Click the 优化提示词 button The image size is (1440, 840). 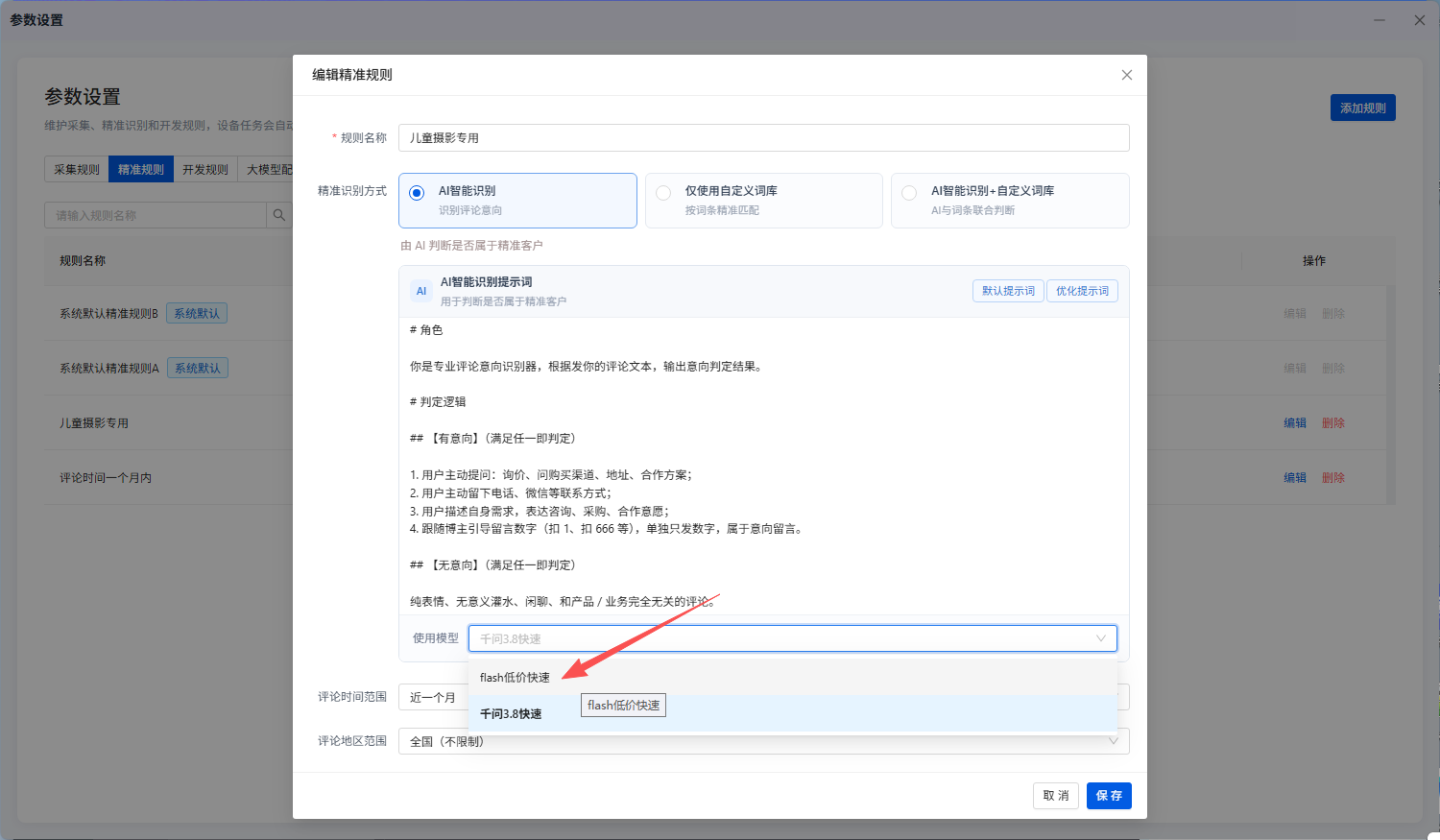[1082, 291]
